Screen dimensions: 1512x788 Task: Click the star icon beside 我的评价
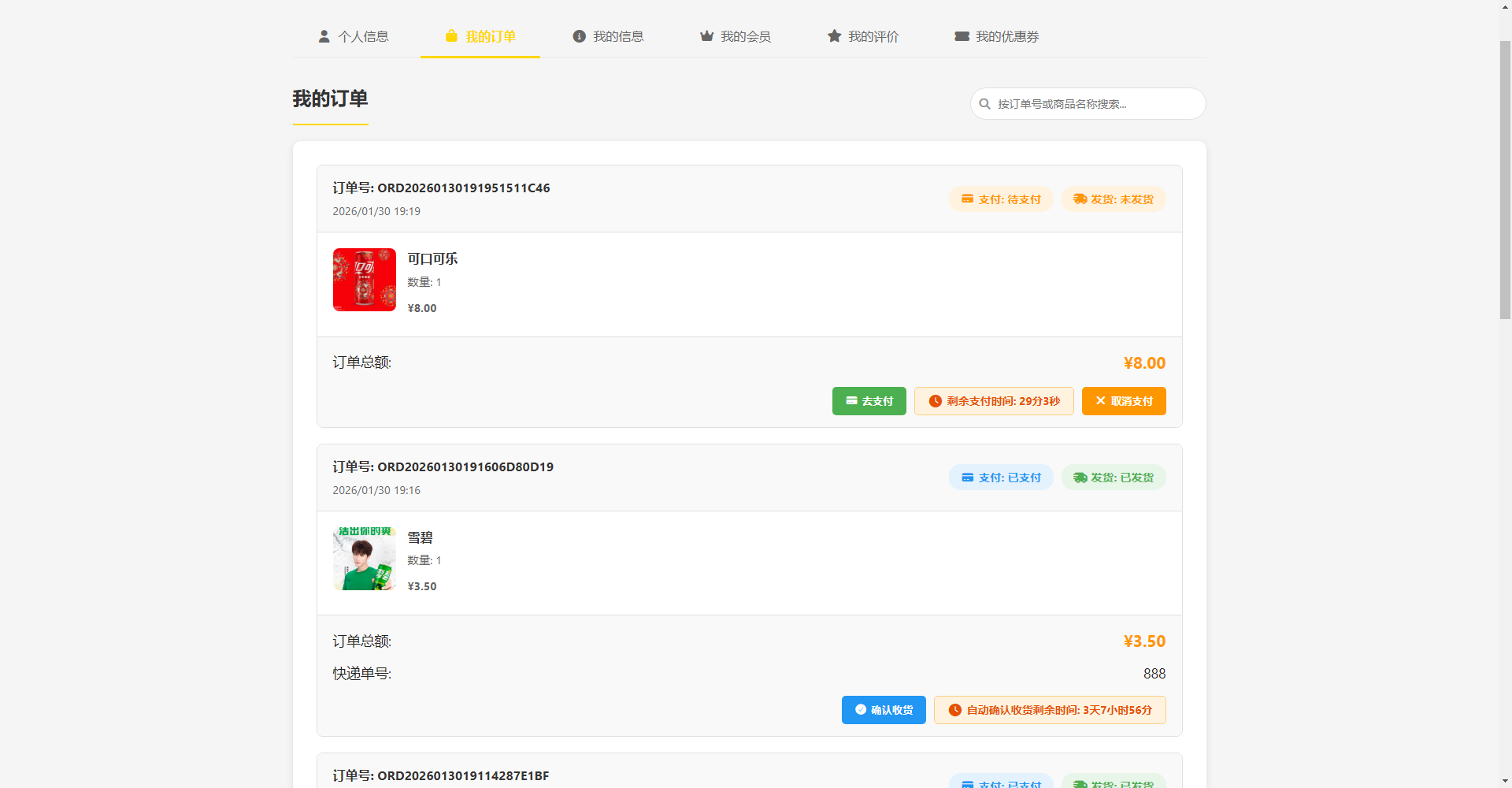[x=834, y=36]
